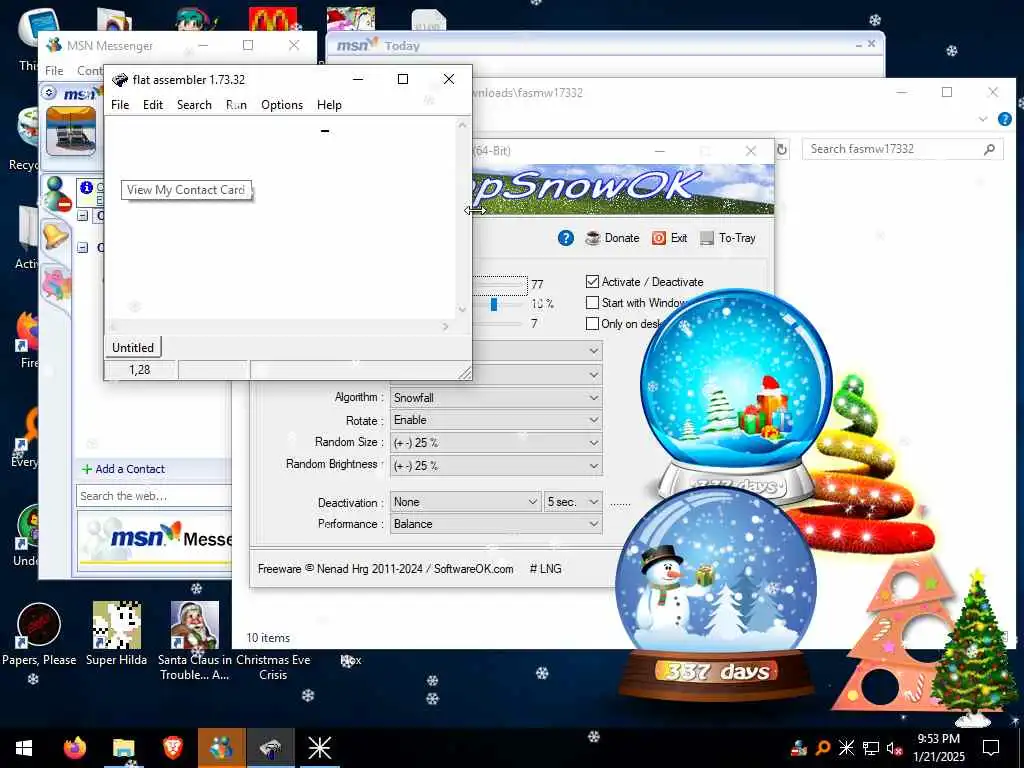This screenshot has width=1024, height=768.
Task: Open the Random Brightness dropdown
Action: click(x=496, y=466)
